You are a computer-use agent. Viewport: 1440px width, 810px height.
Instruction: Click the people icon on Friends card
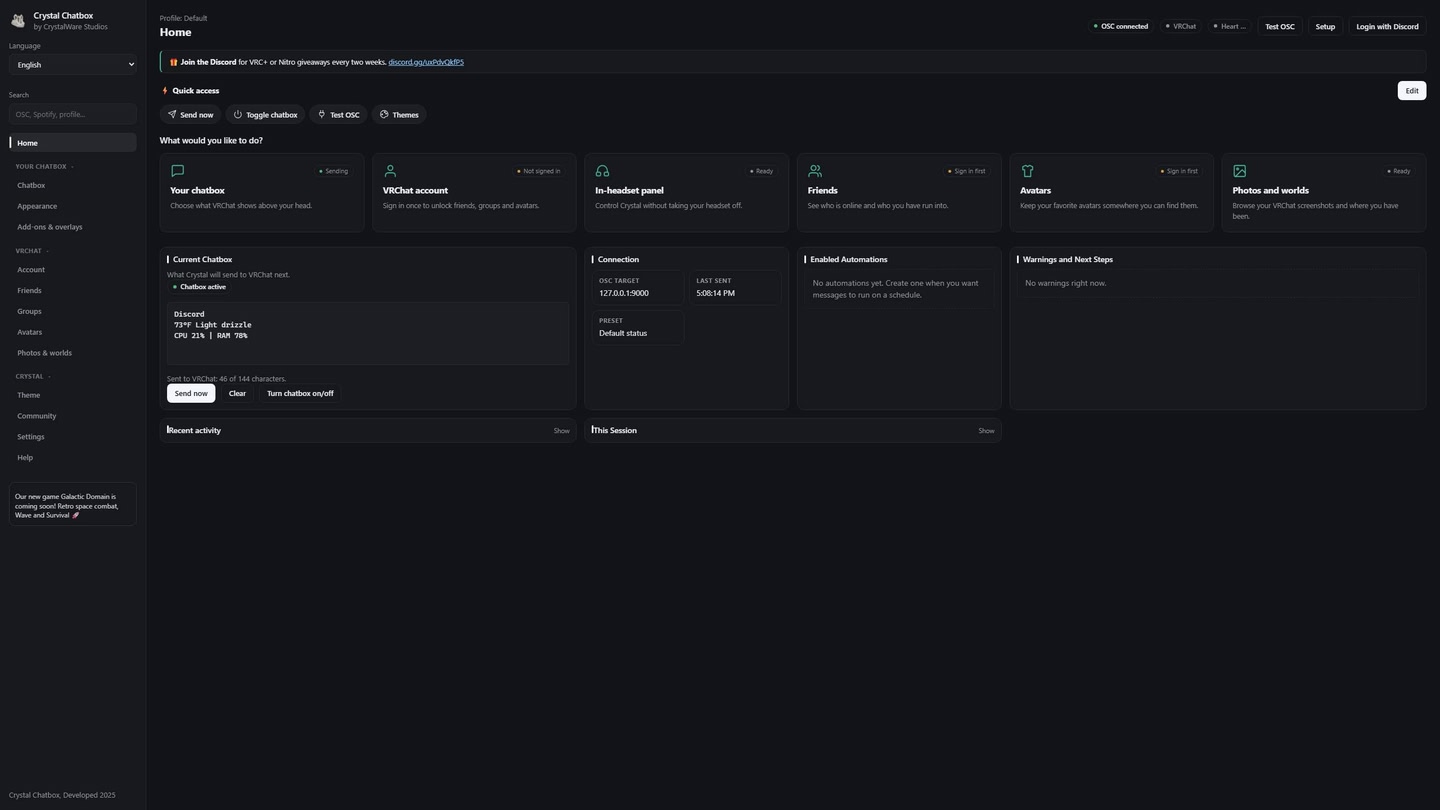coord(815,171)
